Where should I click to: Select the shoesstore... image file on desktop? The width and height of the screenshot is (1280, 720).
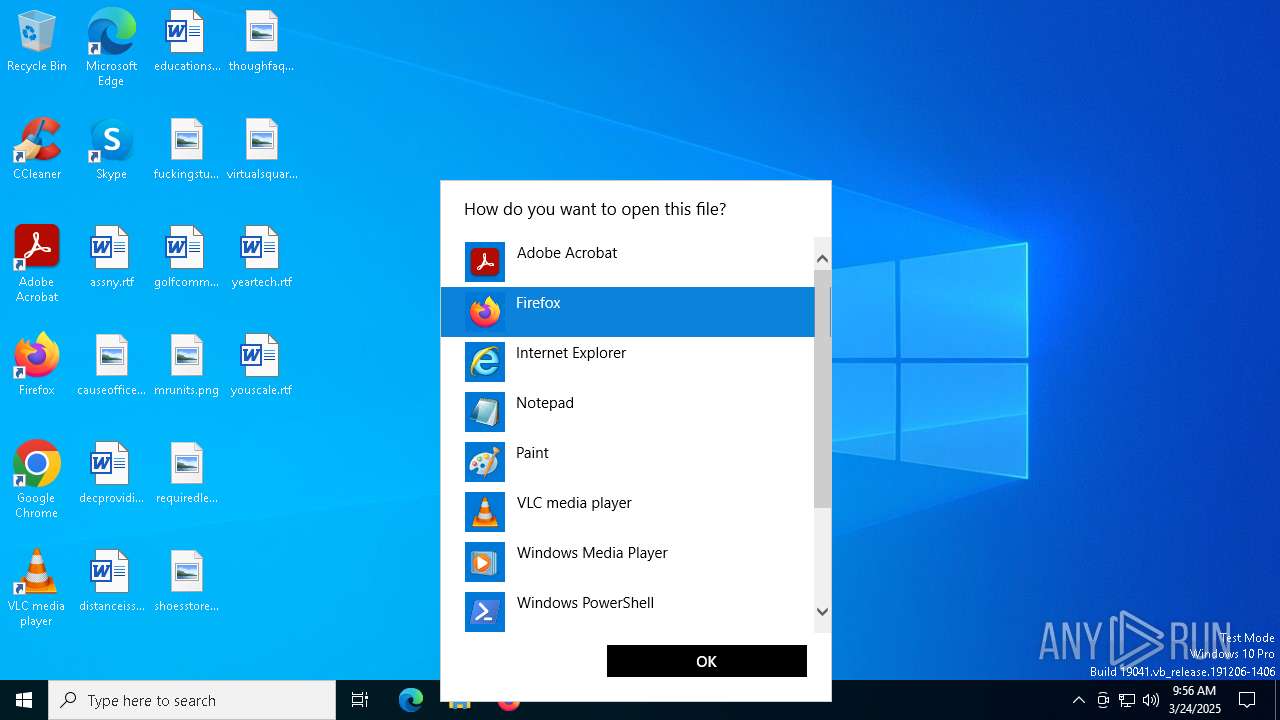[x=187, y=582]
